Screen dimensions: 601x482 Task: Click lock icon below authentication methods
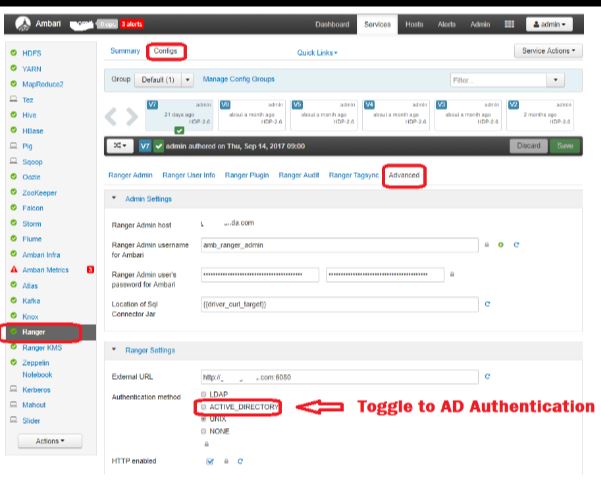(207, 444)
